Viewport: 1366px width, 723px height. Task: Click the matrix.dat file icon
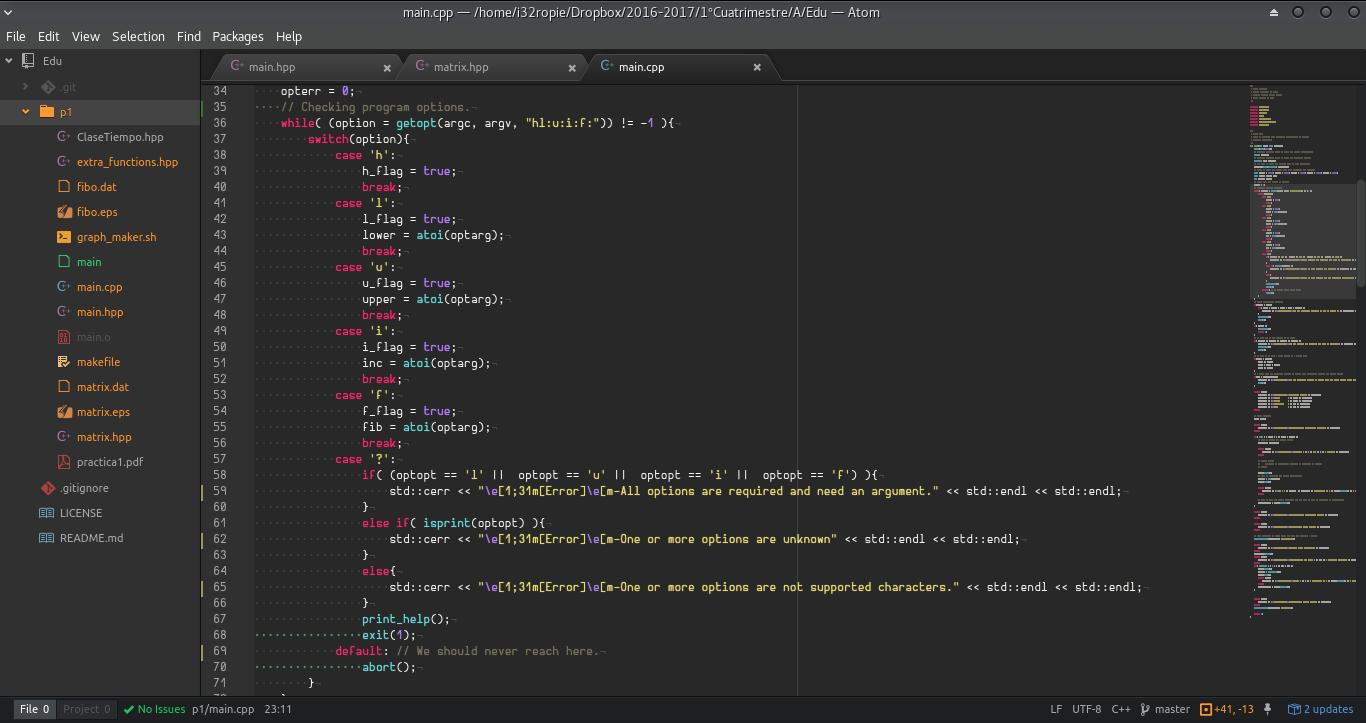pos(64,387)
